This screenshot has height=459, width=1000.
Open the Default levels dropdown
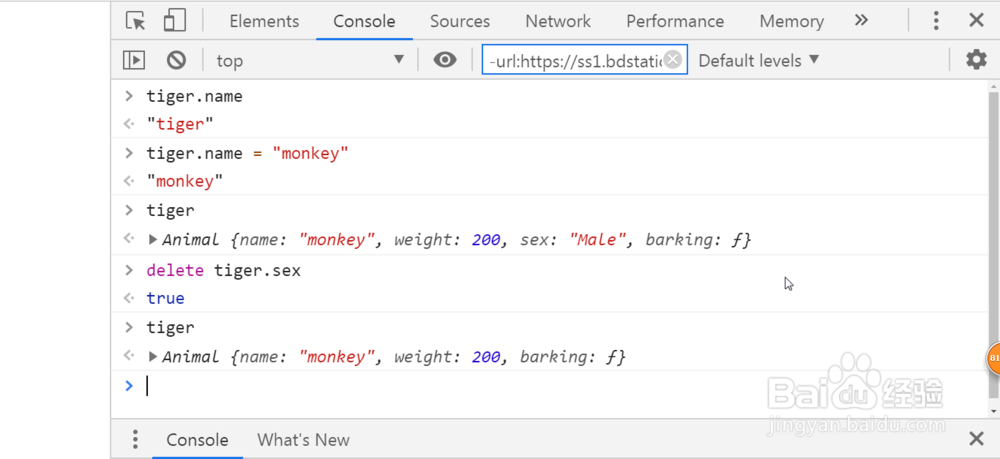click(x=758, y=60)
